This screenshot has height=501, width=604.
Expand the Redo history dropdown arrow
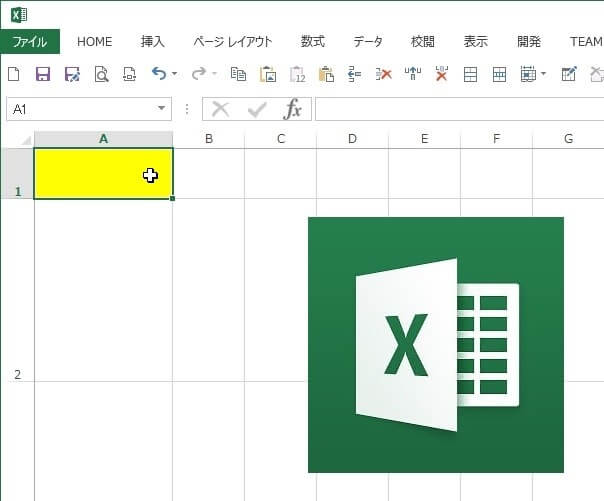(214, 74)
